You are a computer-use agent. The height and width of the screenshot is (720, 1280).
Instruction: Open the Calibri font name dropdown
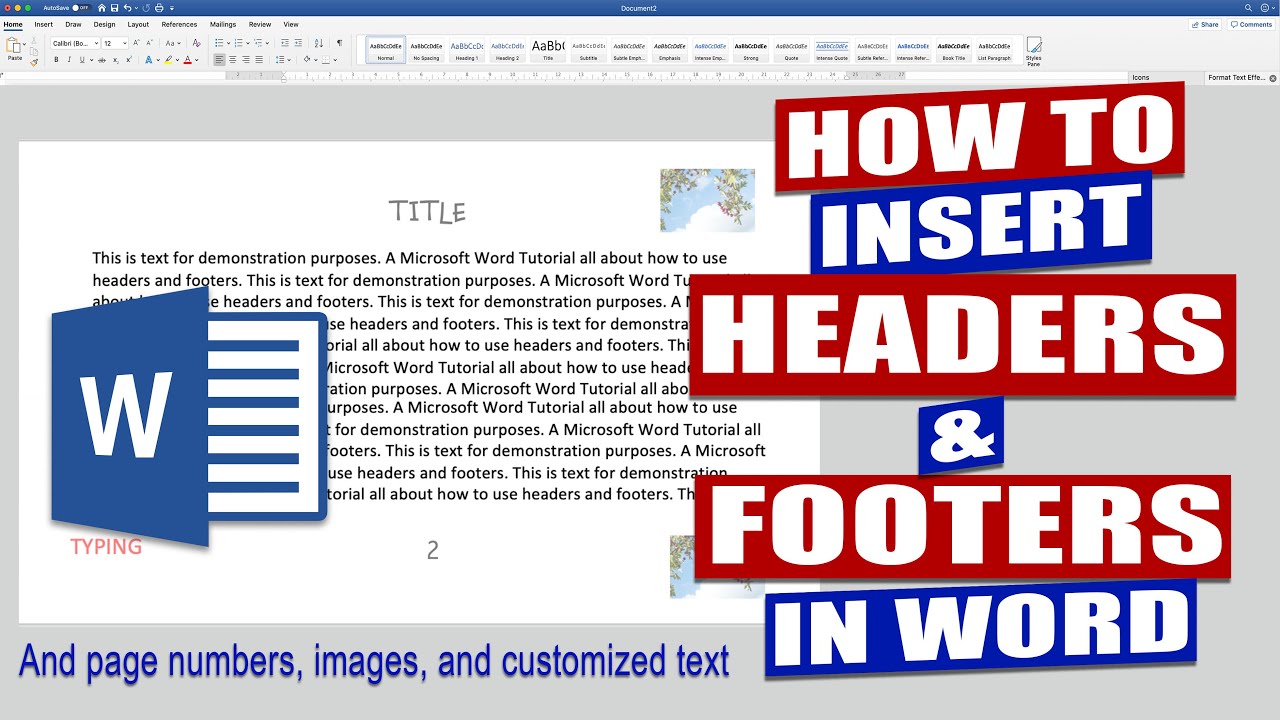click(75, 43)
